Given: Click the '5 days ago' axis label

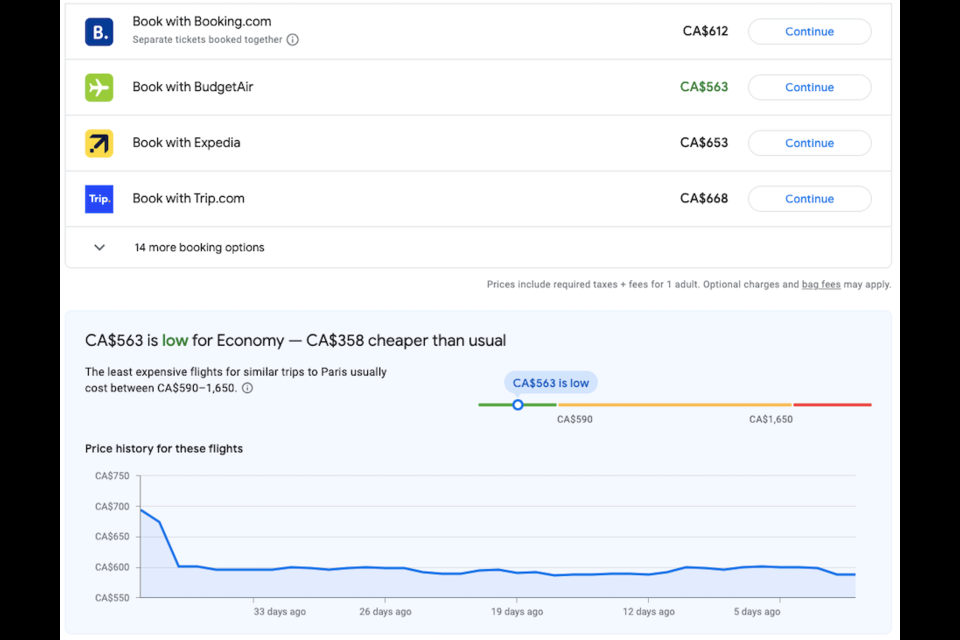Looking at the screenshot, I should (x=757, y=612).
